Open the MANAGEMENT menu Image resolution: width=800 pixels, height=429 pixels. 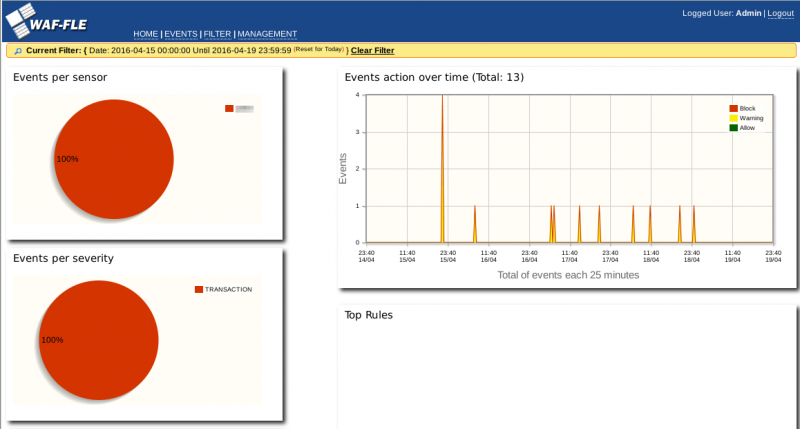(267, 34)
